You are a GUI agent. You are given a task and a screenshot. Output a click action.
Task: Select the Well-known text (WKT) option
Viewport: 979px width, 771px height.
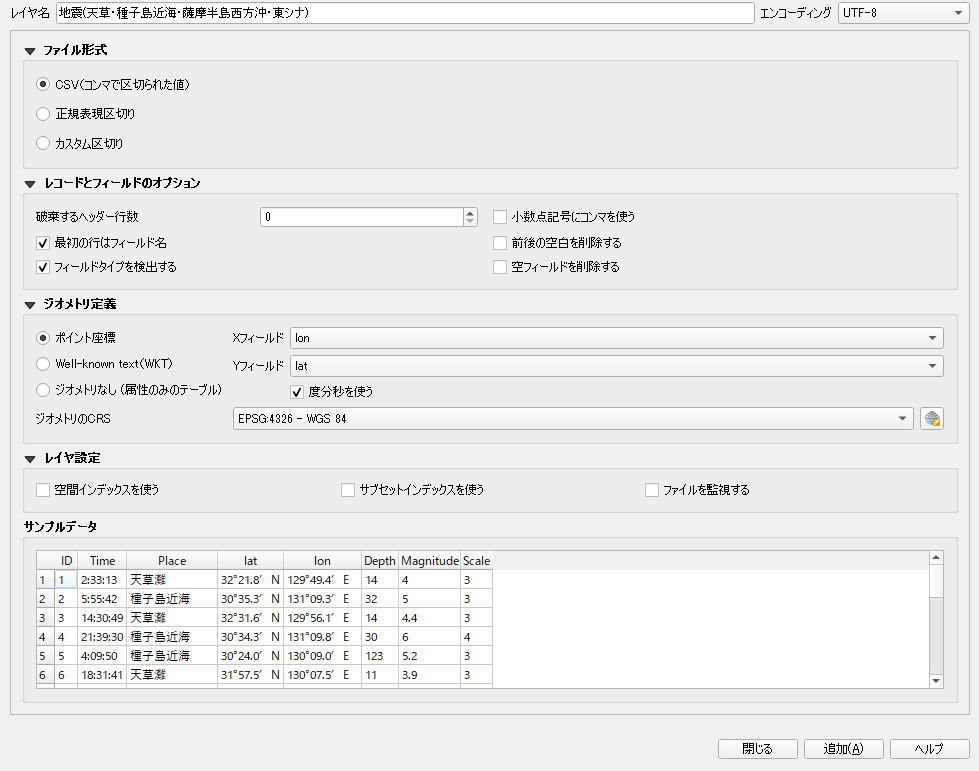click(41, 364)
